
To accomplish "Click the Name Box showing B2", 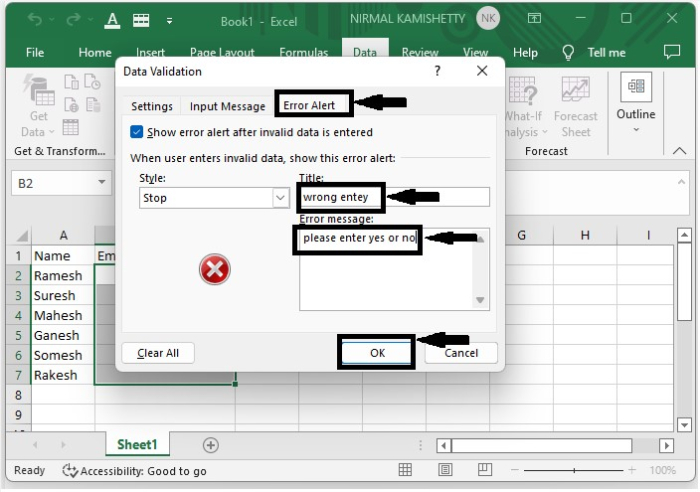I will click(x=61, y=183).
